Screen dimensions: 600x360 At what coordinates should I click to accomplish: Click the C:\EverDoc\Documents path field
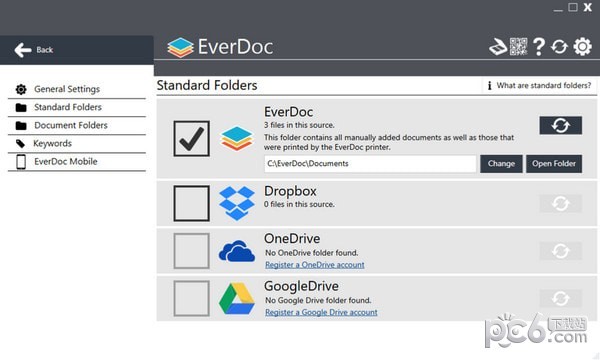click(x=370, y=164)
